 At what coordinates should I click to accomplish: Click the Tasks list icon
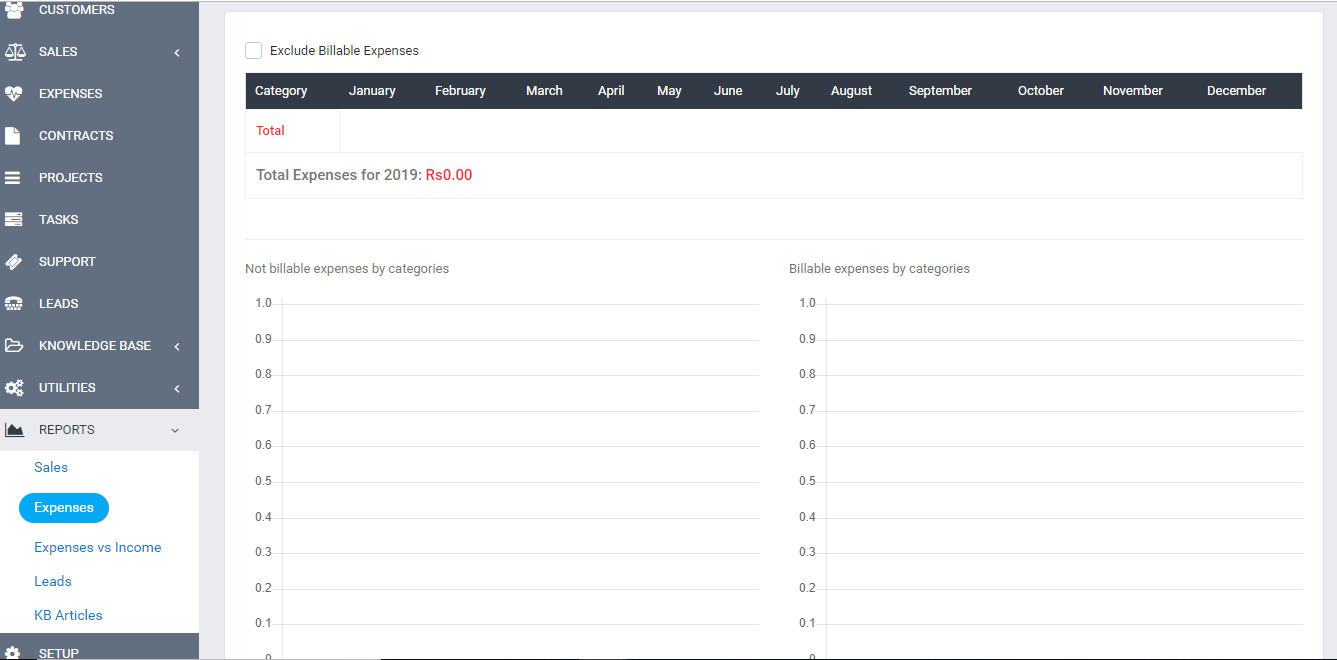tap(14, 220)
